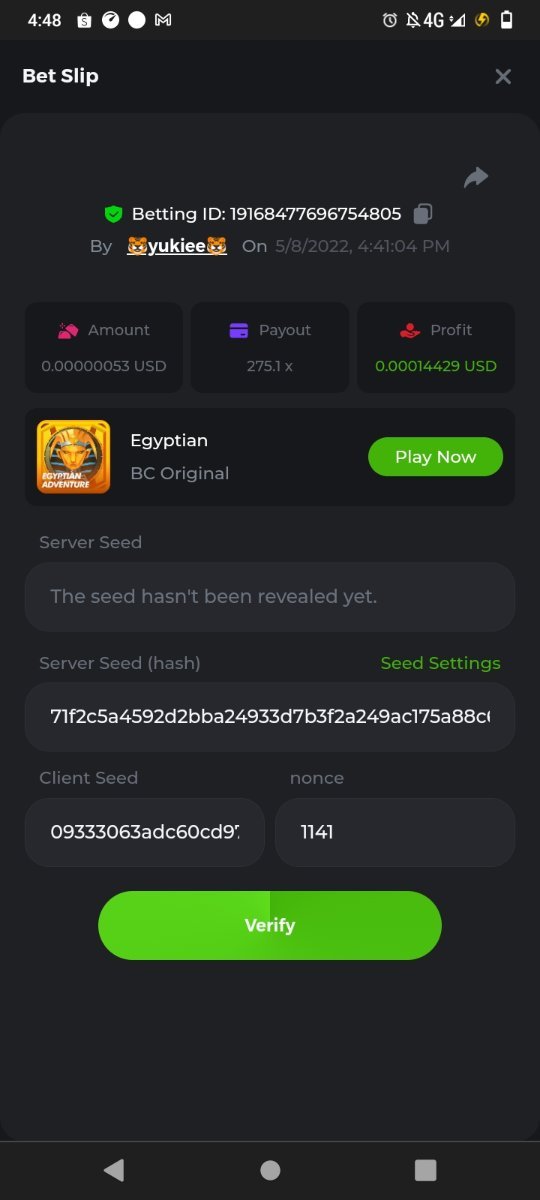
Task: Tap the green verified shield icon
Action: pyautogui.click(x=113, y=214)
